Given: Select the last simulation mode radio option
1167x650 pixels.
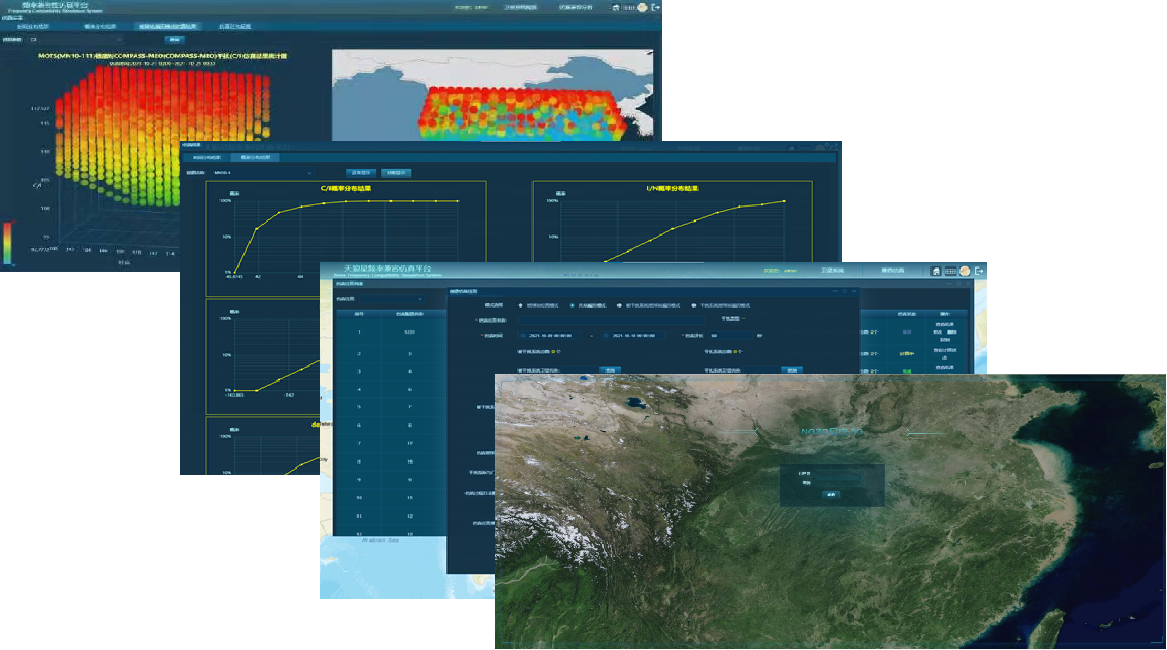Looking at the screenshot, I should point(693,305).
